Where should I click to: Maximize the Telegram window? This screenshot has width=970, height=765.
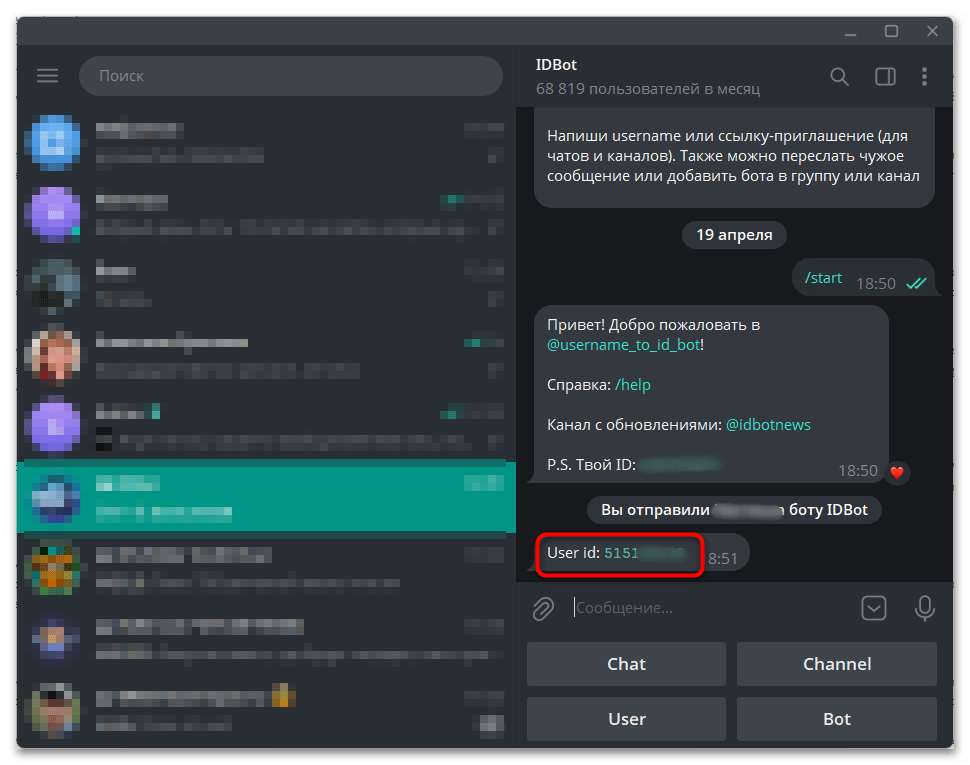(891, 31)
